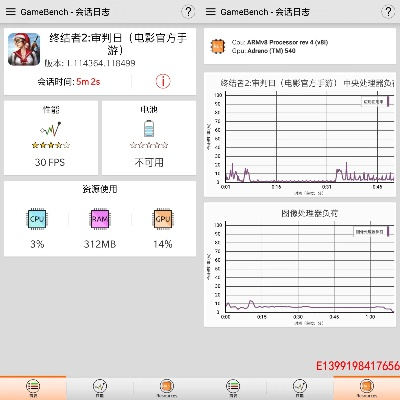The width and height of the screenshot is (400, 400).
Task: Tap the CPU load chart legend
Action: pos(375,101)
